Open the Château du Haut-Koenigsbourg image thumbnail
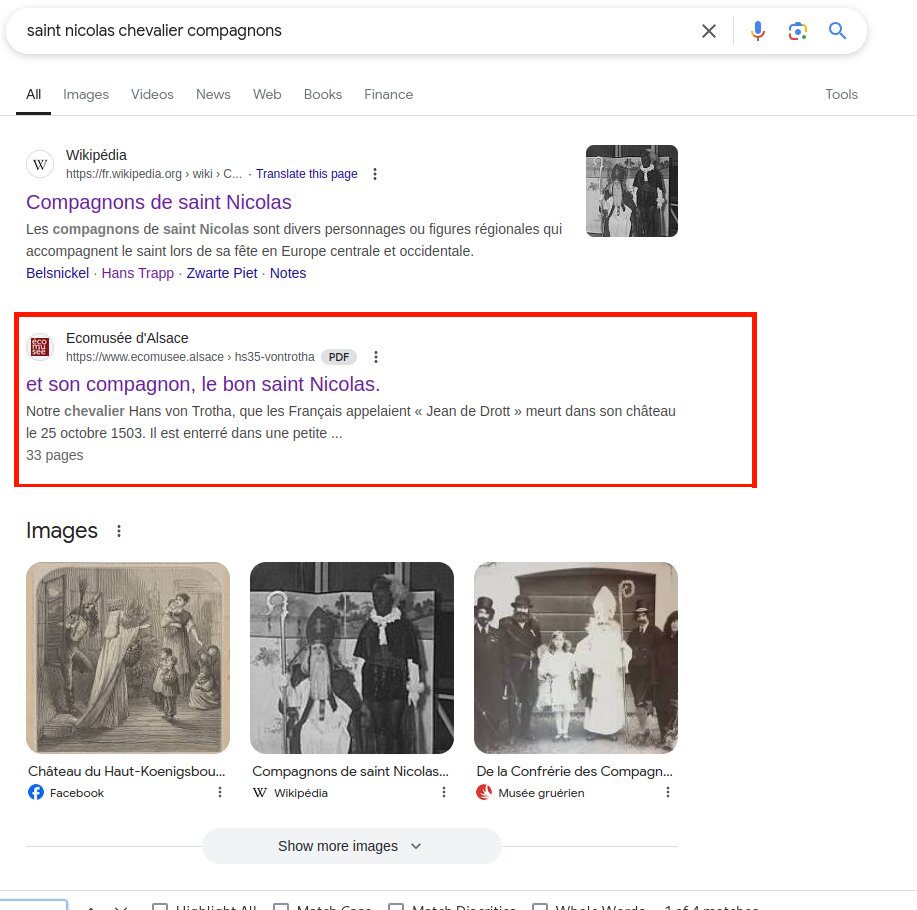 [x=128, y=657]
